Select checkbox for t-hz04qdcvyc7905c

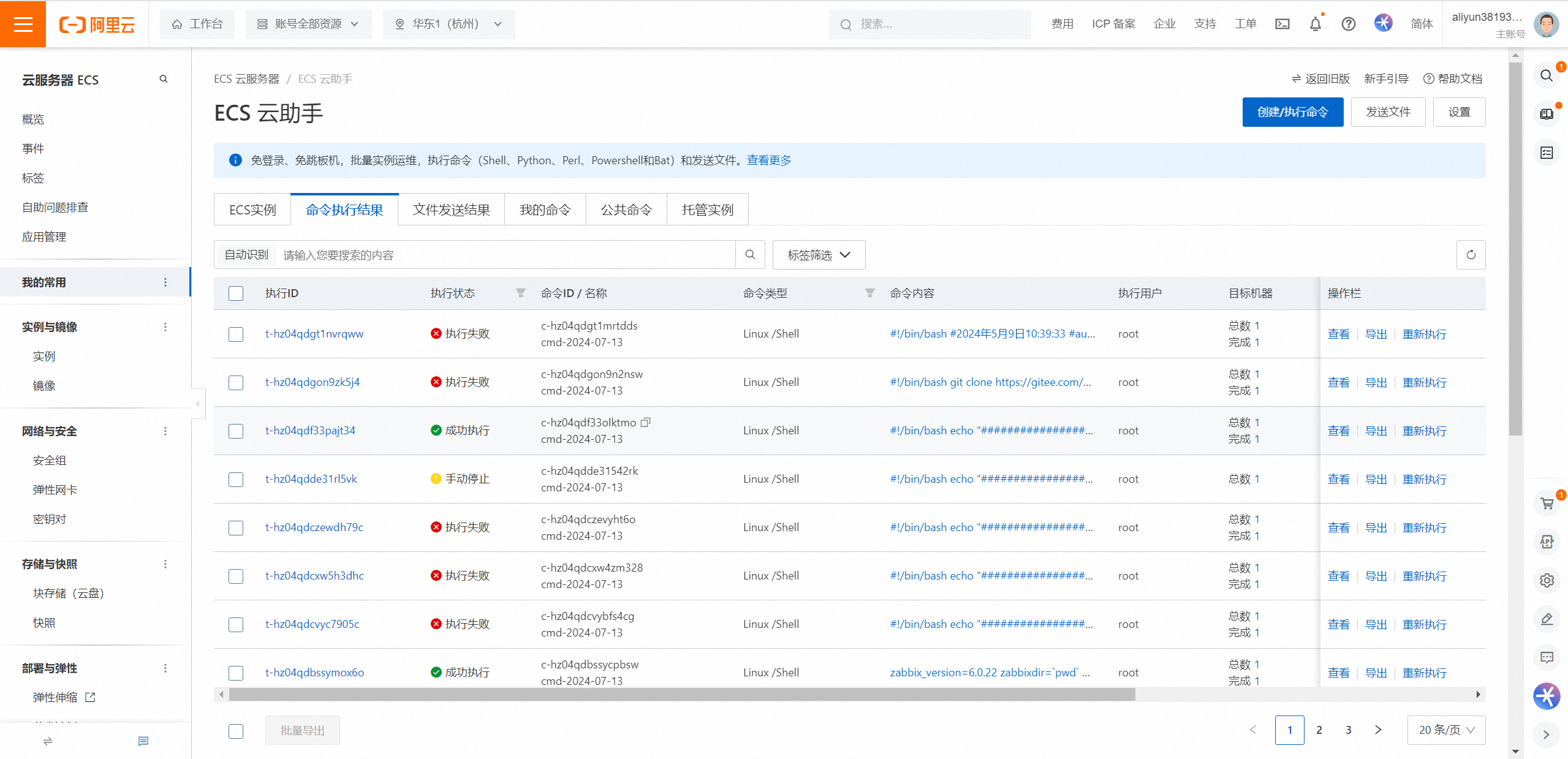pyautogui.click(x=236, y=624)
